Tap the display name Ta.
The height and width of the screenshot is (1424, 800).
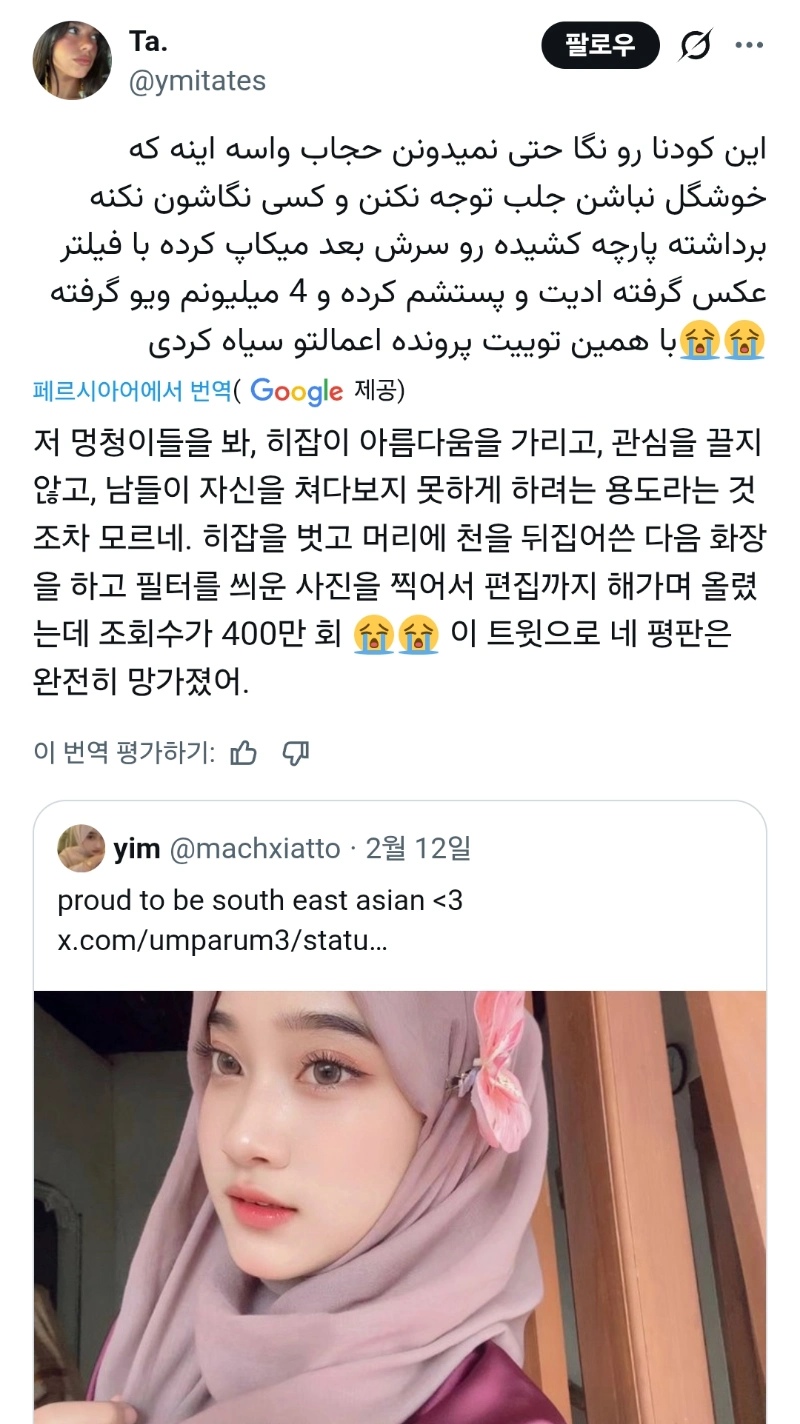click(148, 41)
